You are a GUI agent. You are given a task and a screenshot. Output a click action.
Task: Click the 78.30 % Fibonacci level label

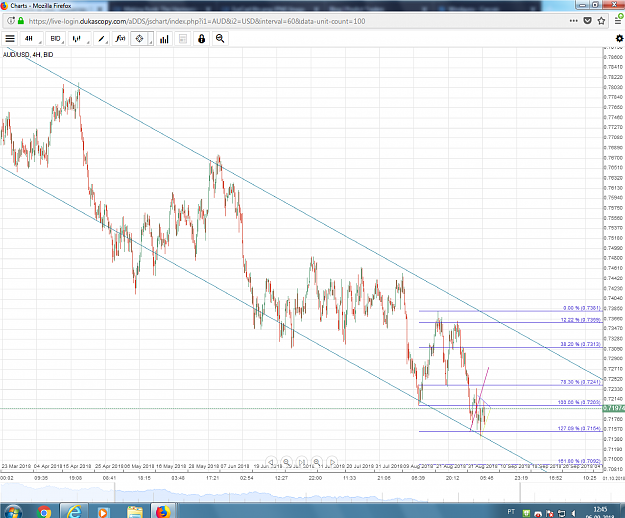pyautogui.click(x=580, y=382)
